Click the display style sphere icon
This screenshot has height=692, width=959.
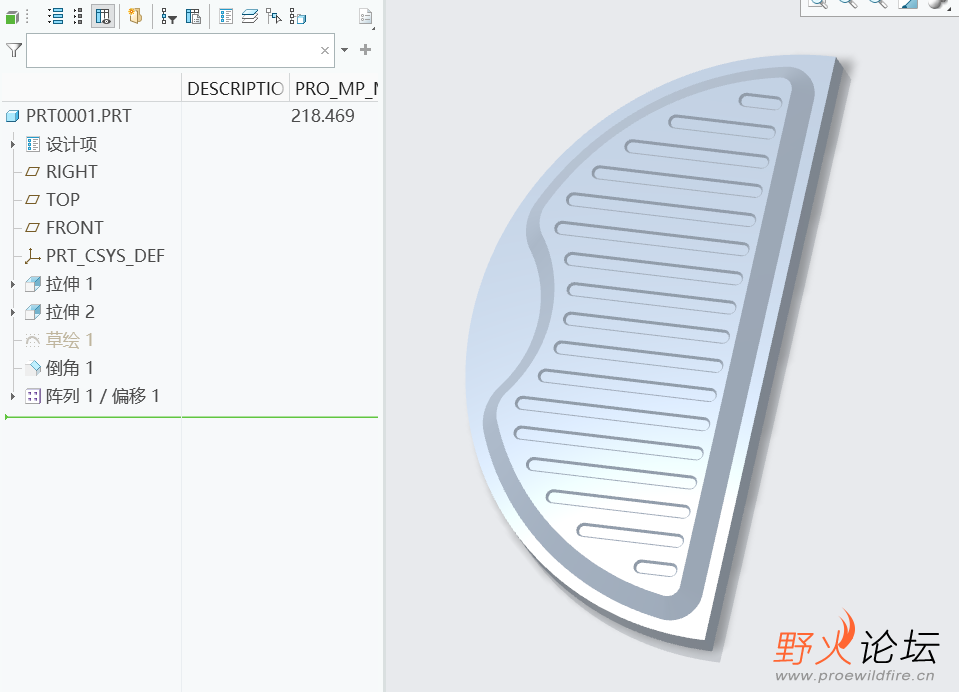(938, 3)
